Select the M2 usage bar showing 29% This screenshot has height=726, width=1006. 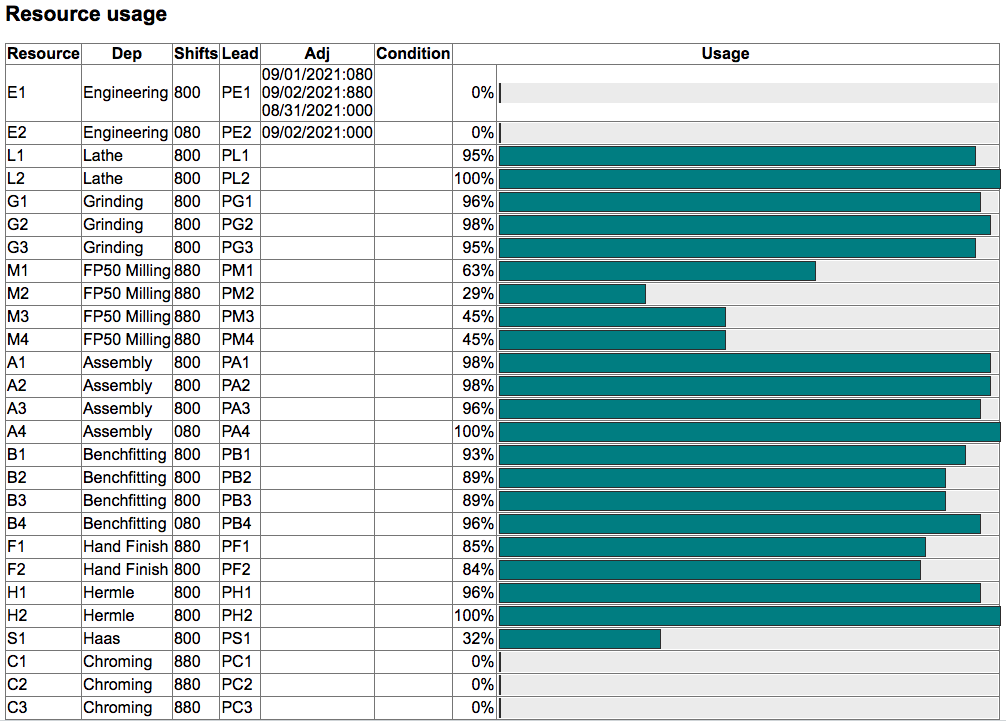click(x=572, y=294)
